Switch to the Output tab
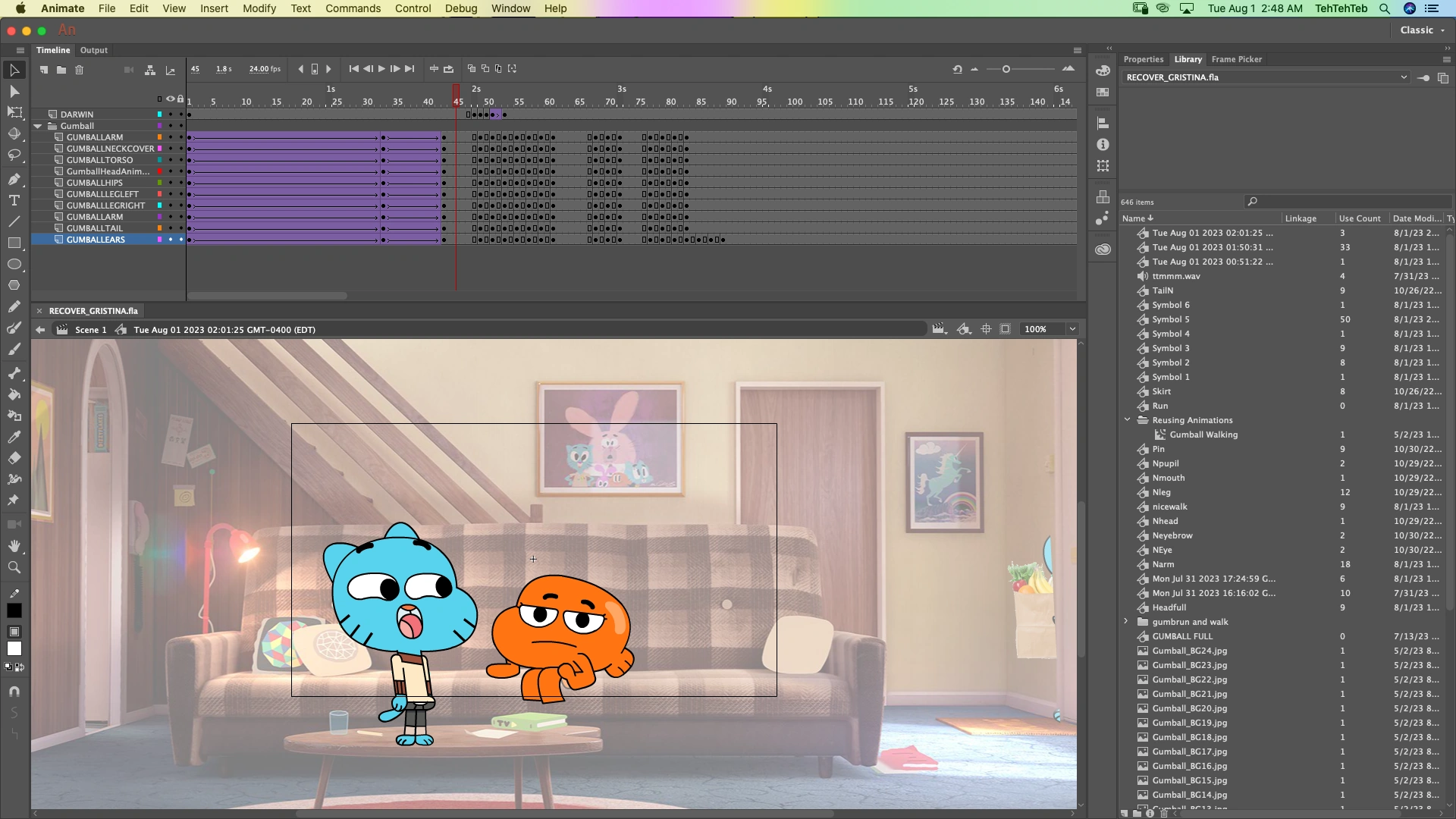 click(94, 50)
